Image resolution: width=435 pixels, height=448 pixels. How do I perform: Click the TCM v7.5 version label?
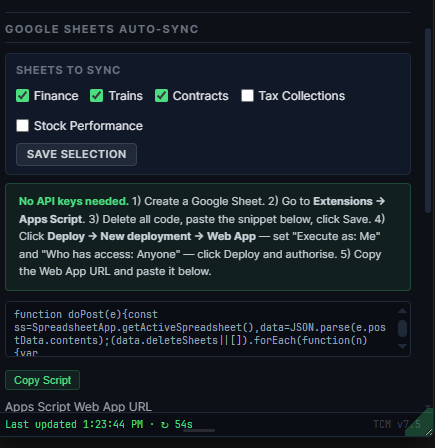pyautogui.click(x=397, y=424)
